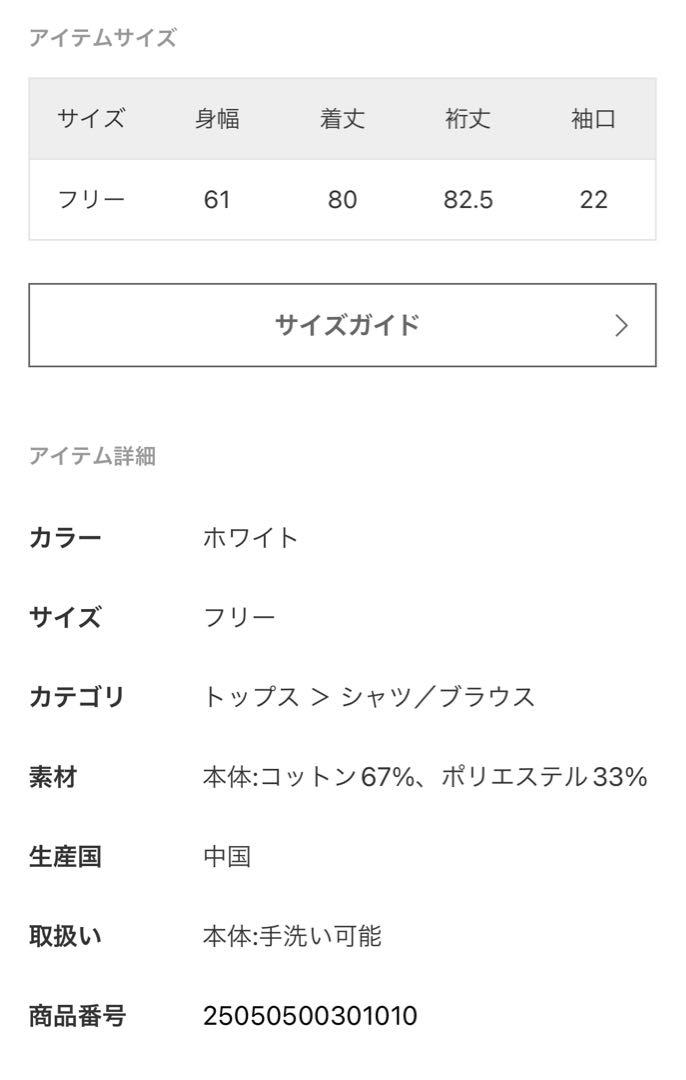Select the フリー size row label
This screenshot has width=686, height=1080.
91,200
